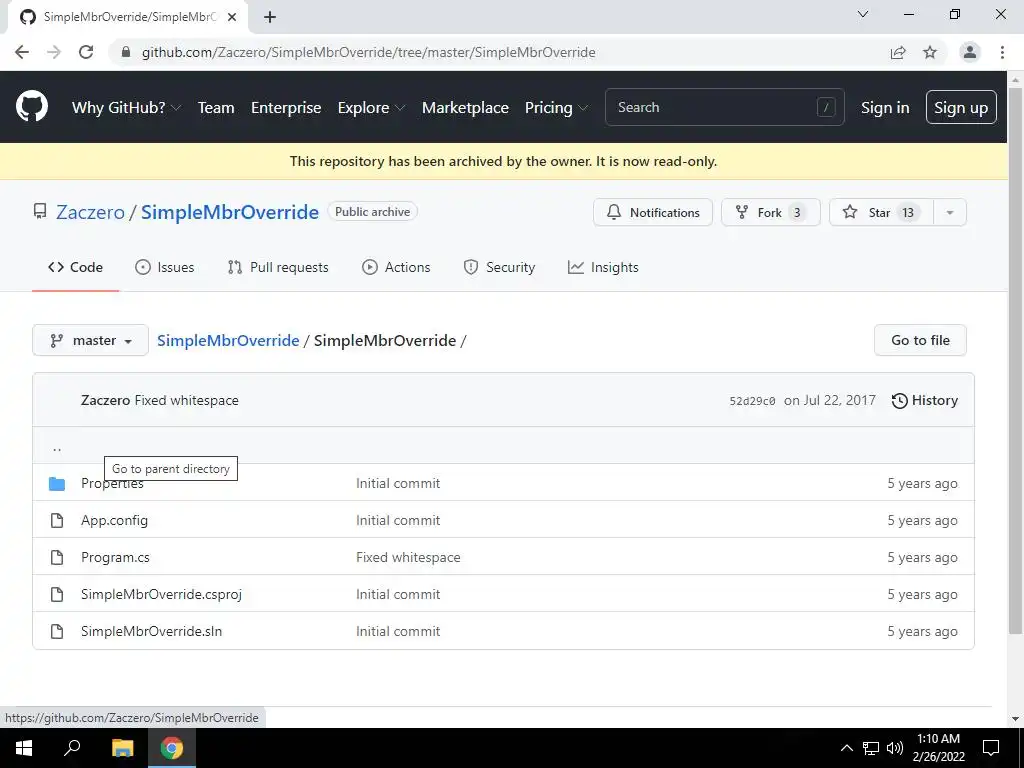
Task: Switch to the Issues tab
Action: tap(165, 267)
